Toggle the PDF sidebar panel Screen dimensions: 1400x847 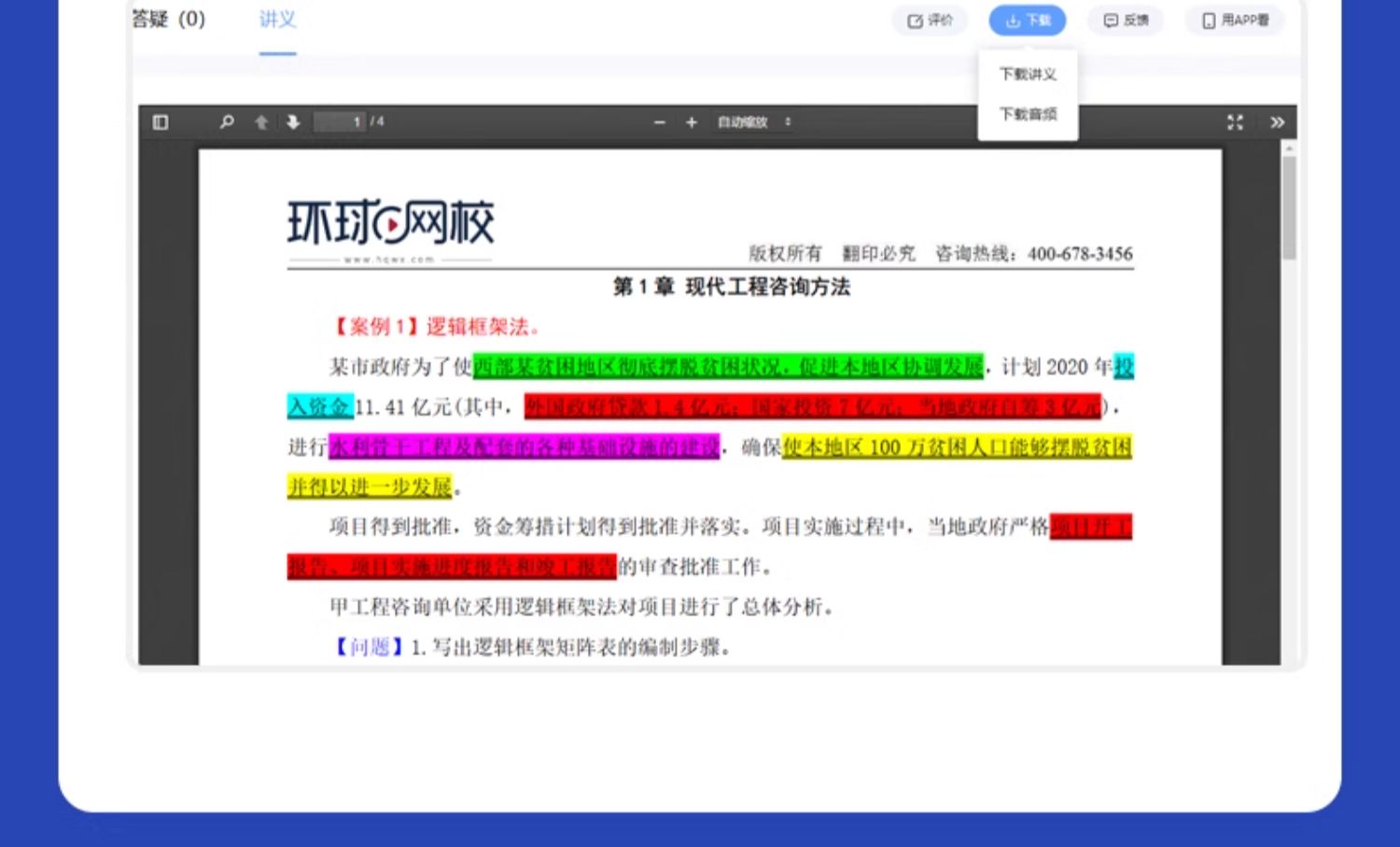point(161,122)
